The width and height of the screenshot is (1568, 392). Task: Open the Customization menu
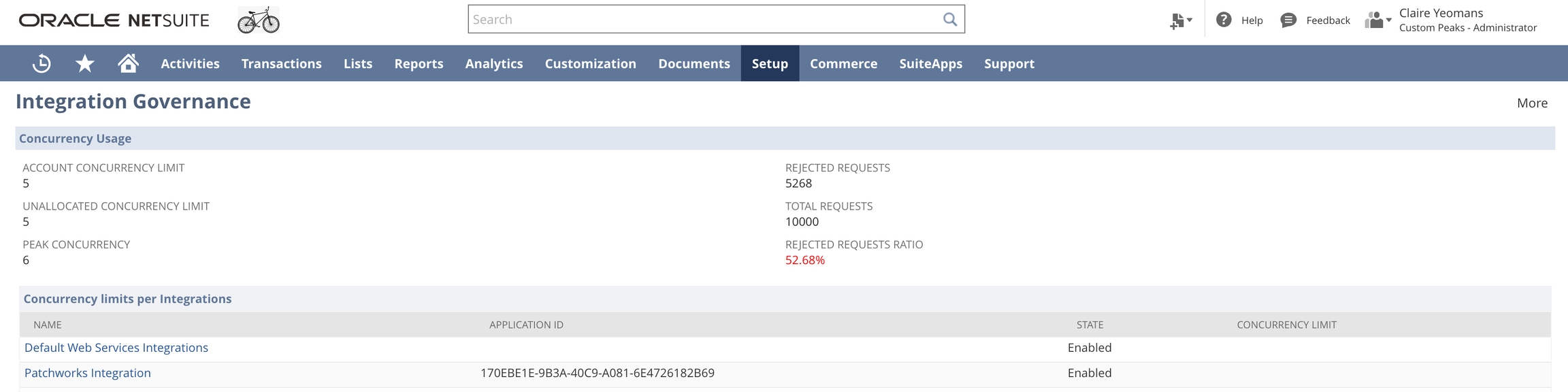[x=590, y=63]
